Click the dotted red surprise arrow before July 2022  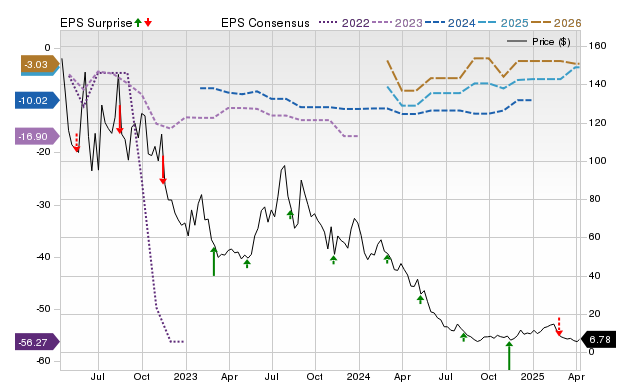pyautogui.click(x=77, y=142)
